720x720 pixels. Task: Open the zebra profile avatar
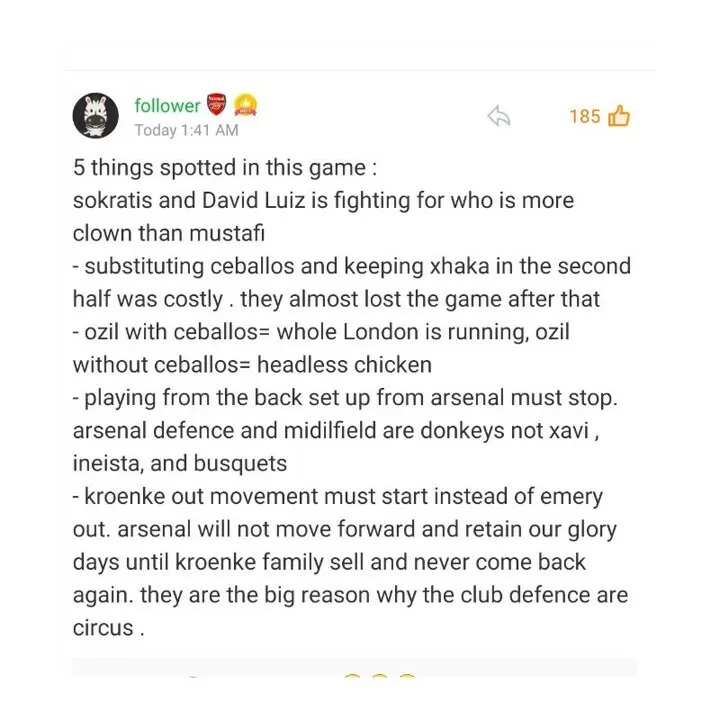96,115
